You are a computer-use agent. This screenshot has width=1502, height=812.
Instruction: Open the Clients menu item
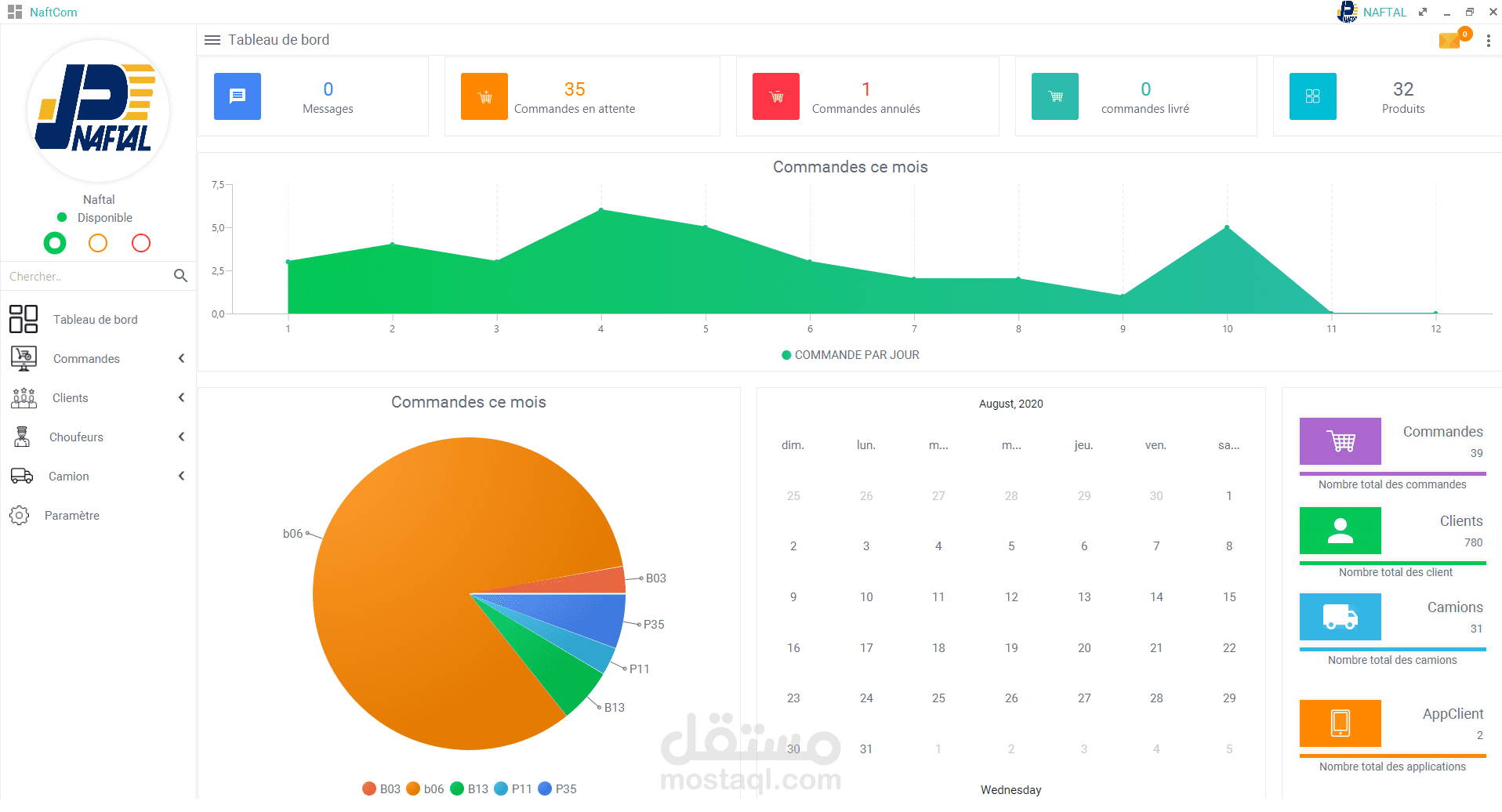98,397
